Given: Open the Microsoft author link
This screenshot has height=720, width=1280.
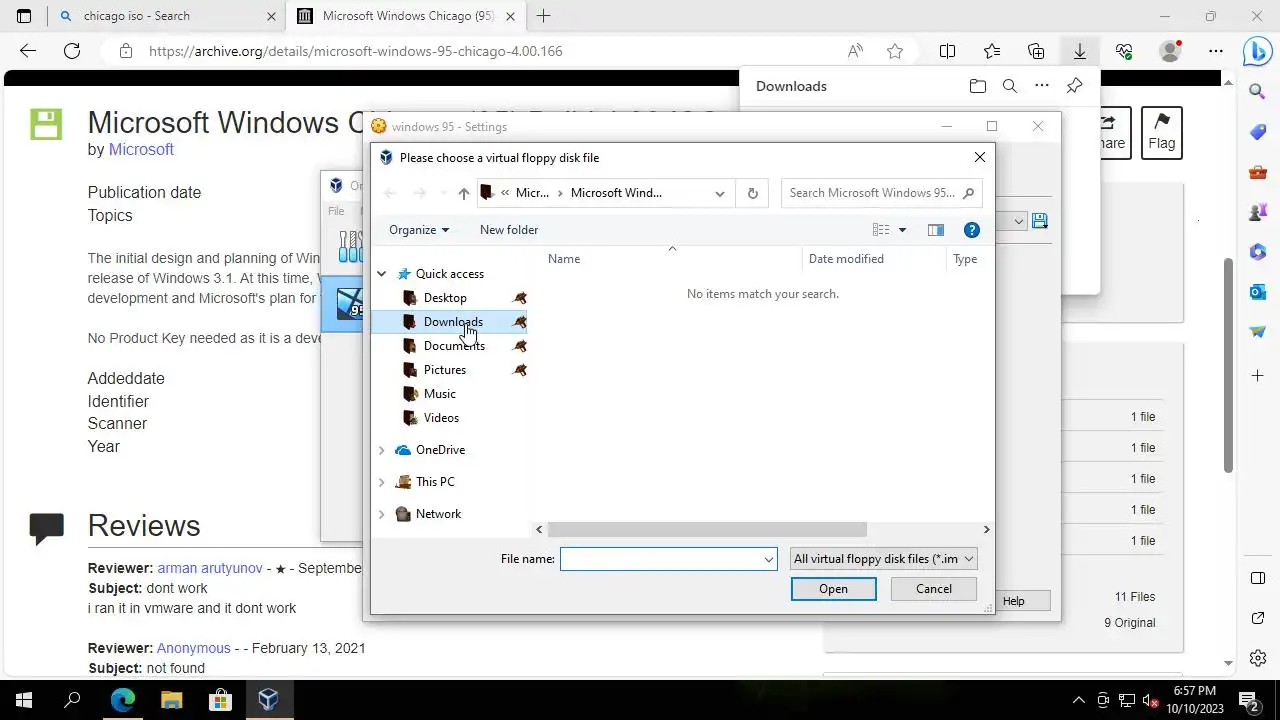Looking at the screenshot, I should pyautogui.click(x=141, y=149).
